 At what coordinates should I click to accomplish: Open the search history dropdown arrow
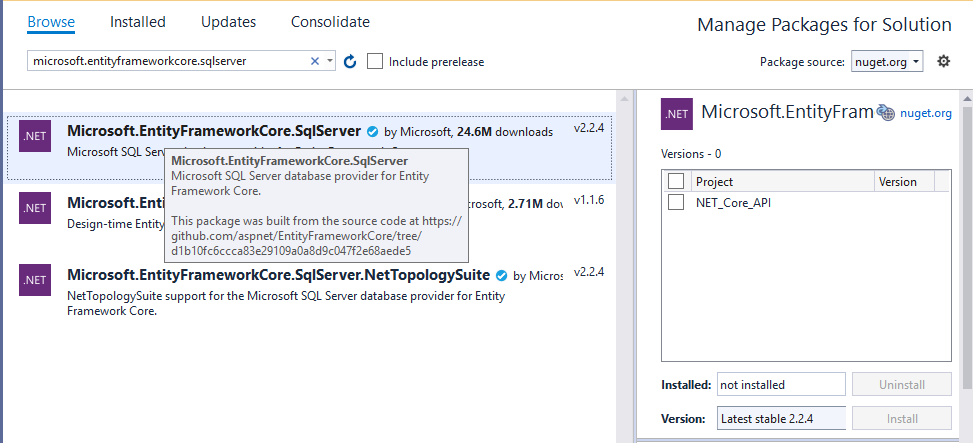pos(330,62)
